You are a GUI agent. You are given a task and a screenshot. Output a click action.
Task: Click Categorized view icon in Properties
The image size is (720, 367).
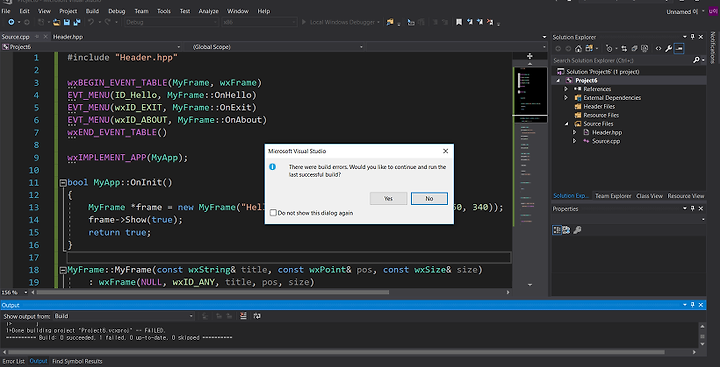[x=557, y=230]
